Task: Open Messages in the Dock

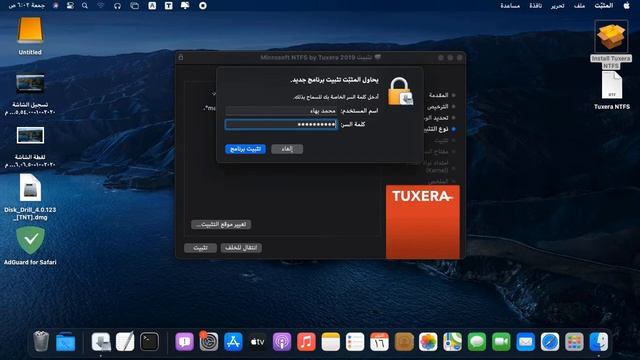Action: pos(477,342)
